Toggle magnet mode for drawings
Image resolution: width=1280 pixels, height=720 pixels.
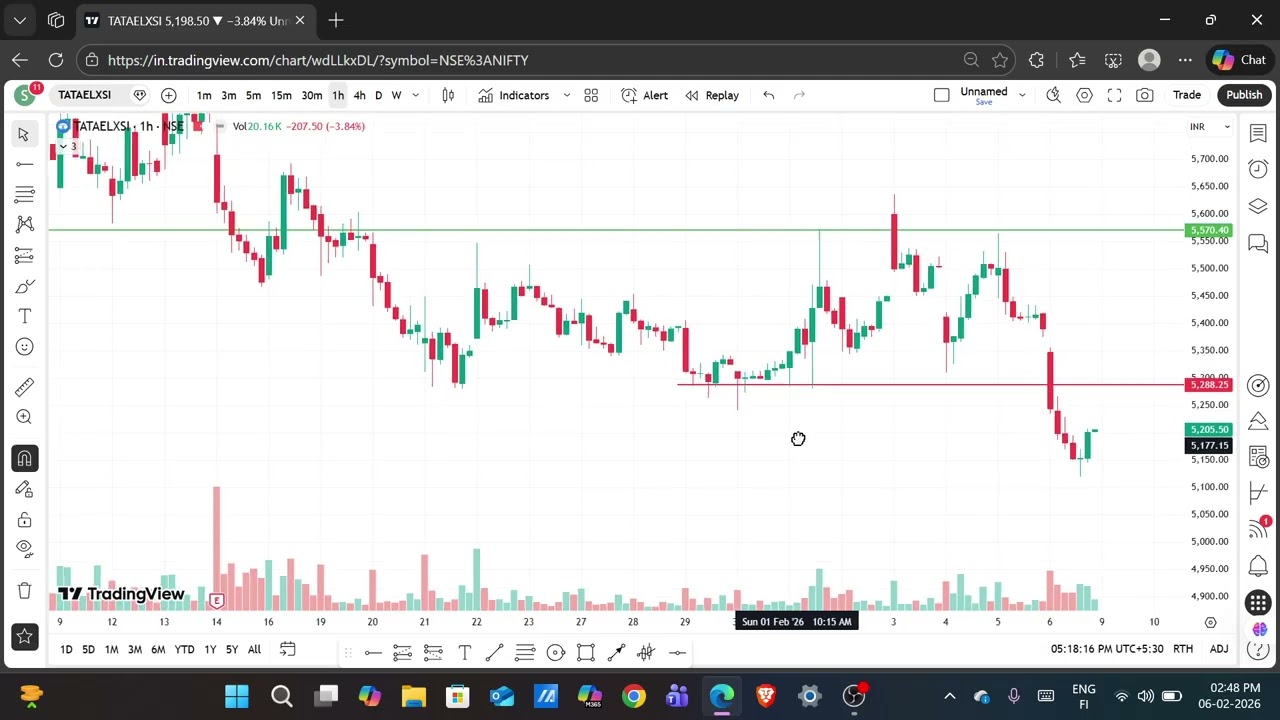coord(24,459)
